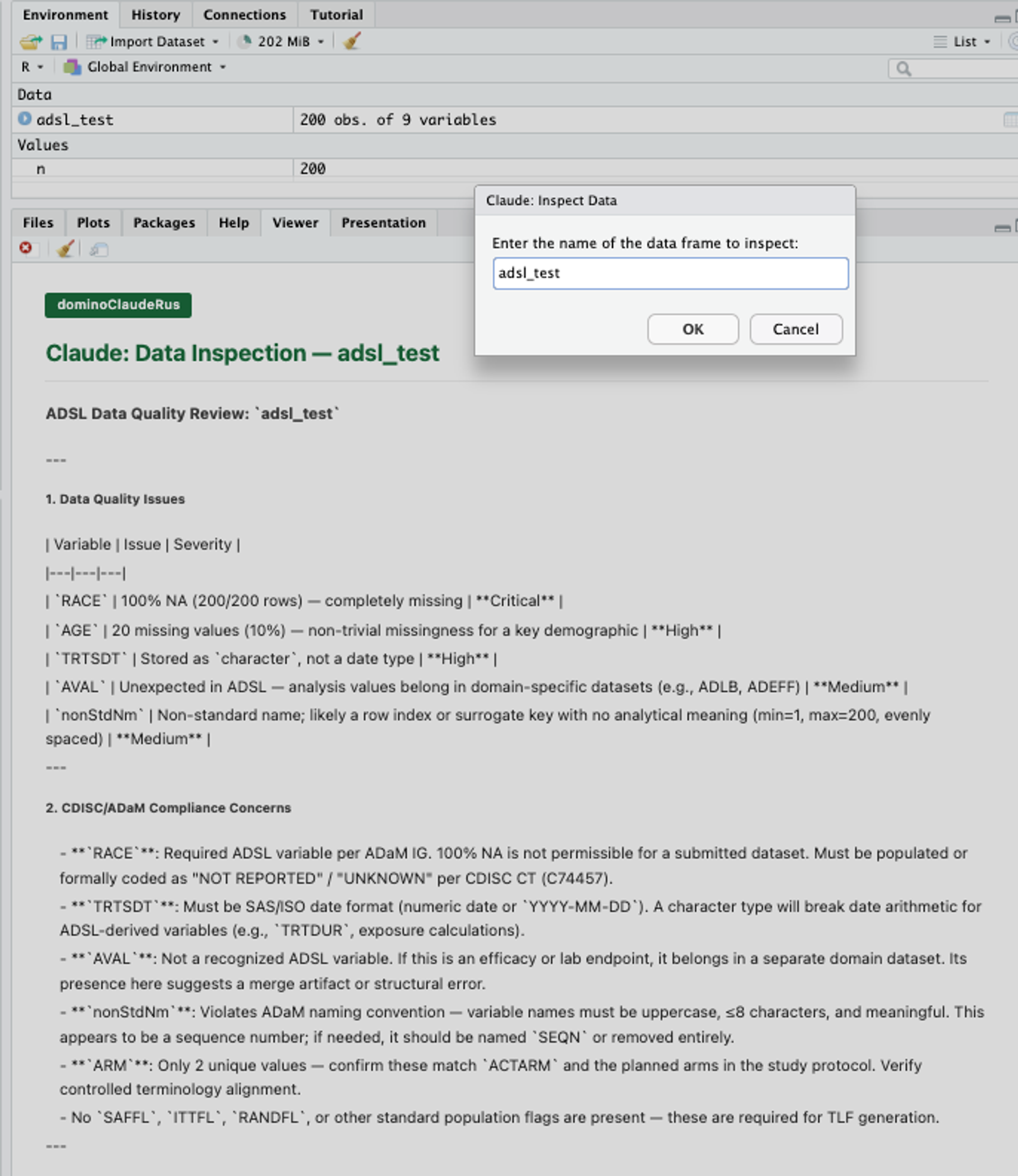Switch to the Packages tab

(164, 223)
